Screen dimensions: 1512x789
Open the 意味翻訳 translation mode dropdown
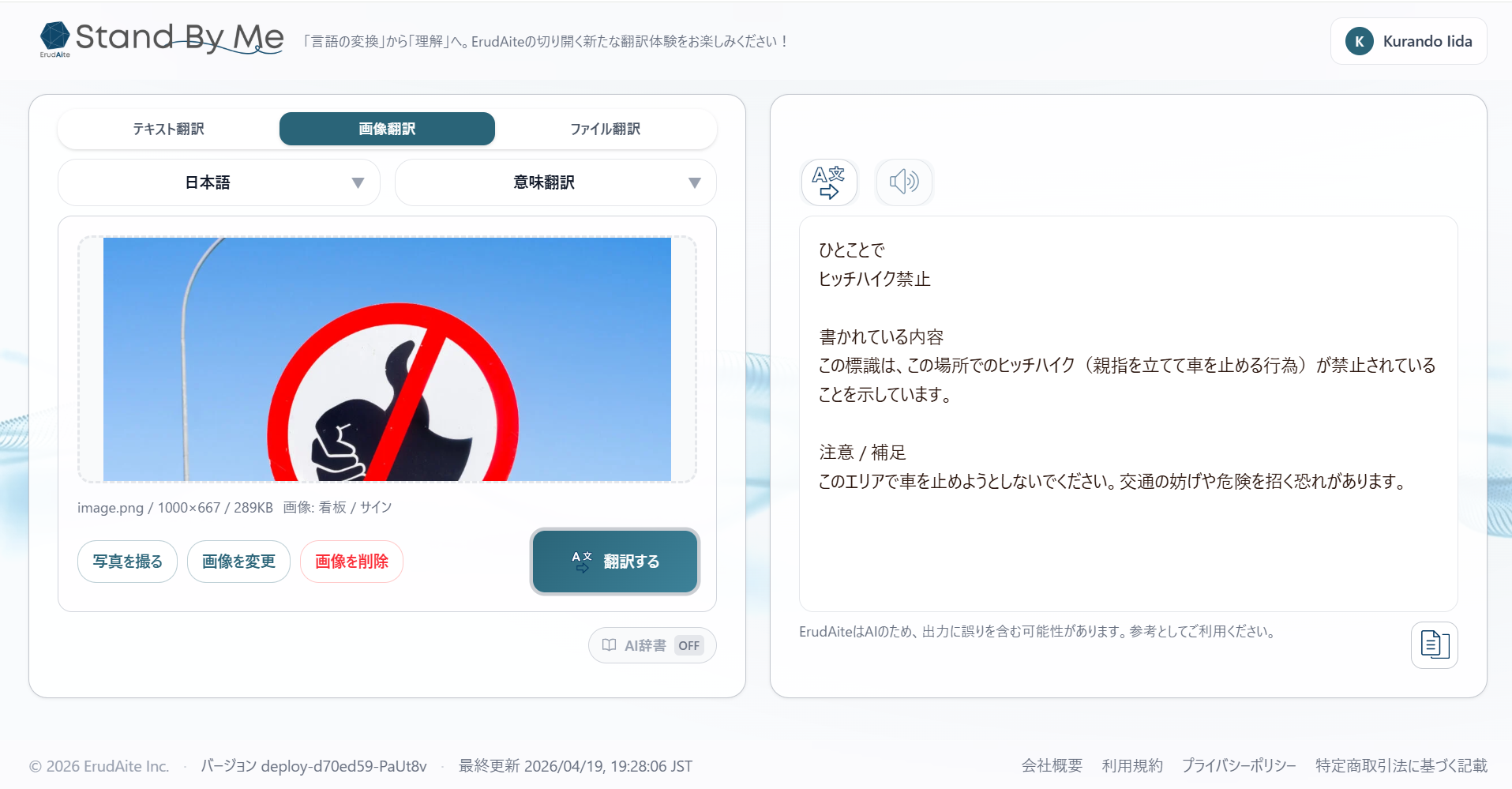(555, 182)
